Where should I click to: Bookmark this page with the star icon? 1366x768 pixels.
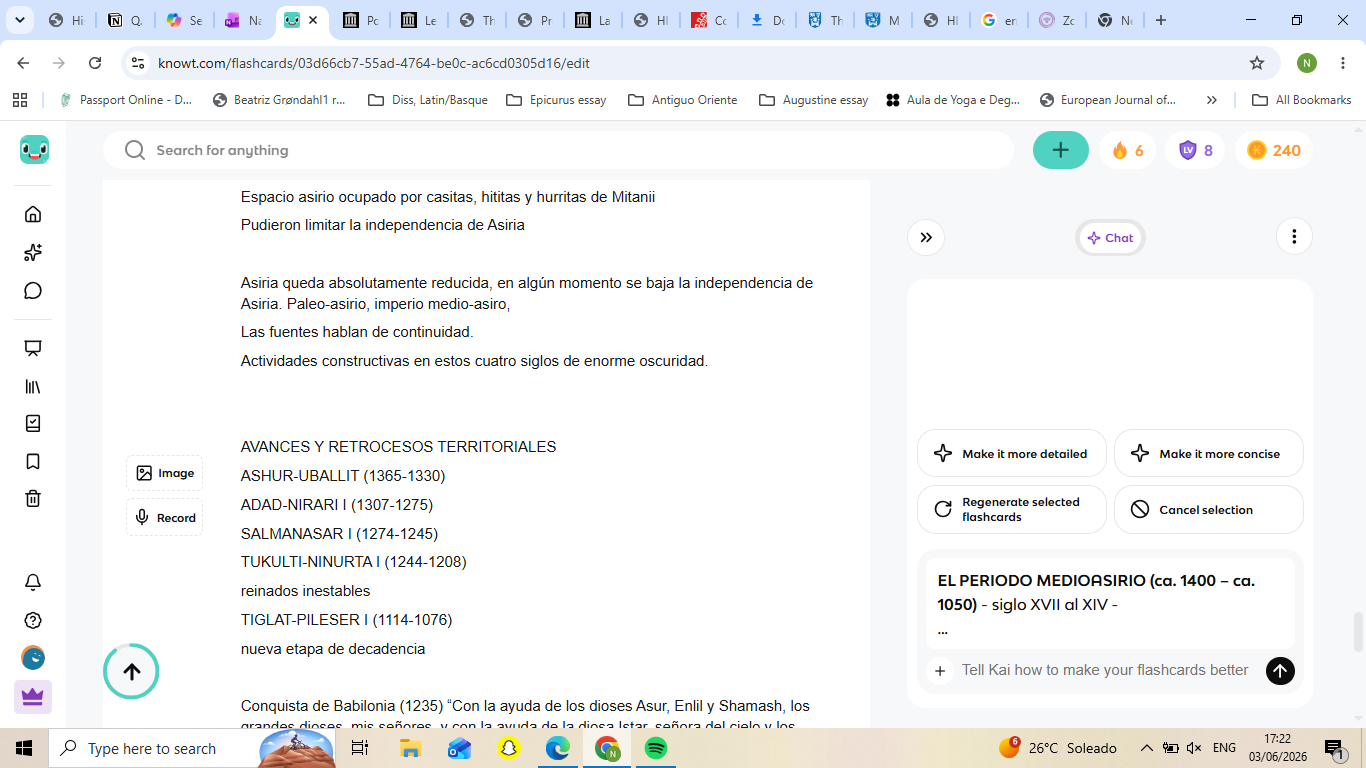[x=1257, y=63]
